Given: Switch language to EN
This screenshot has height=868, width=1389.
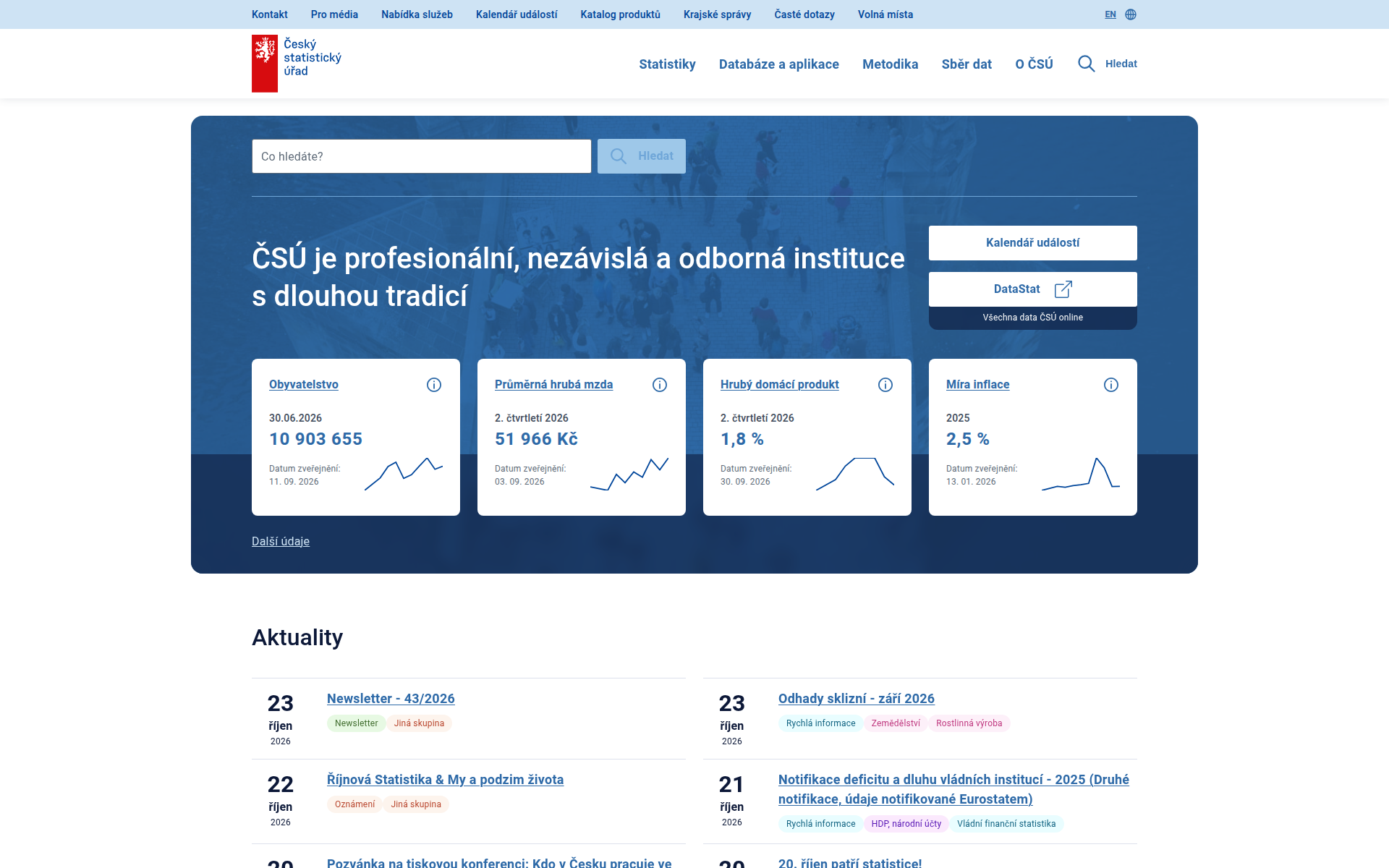Looking at the screenshot, I should (x=1110, y=14).
